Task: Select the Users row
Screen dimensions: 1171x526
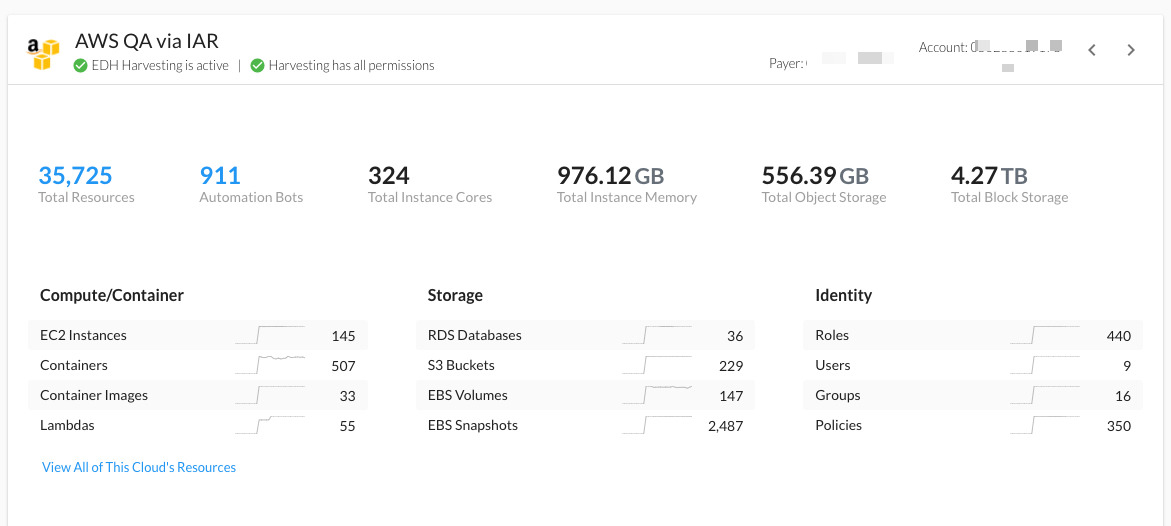Action: click(973, 365)
